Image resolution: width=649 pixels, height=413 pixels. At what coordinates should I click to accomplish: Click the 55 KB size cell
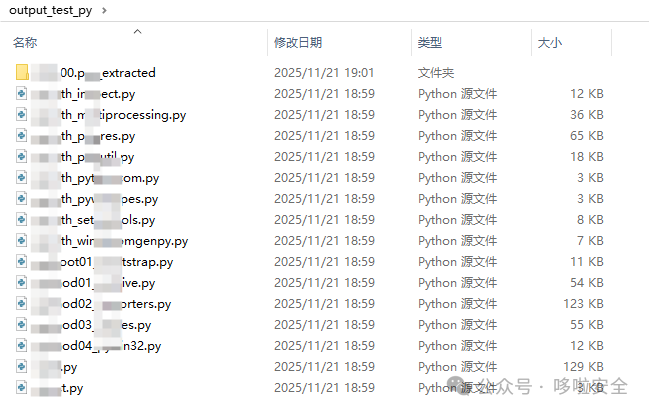tap(587, 325)
